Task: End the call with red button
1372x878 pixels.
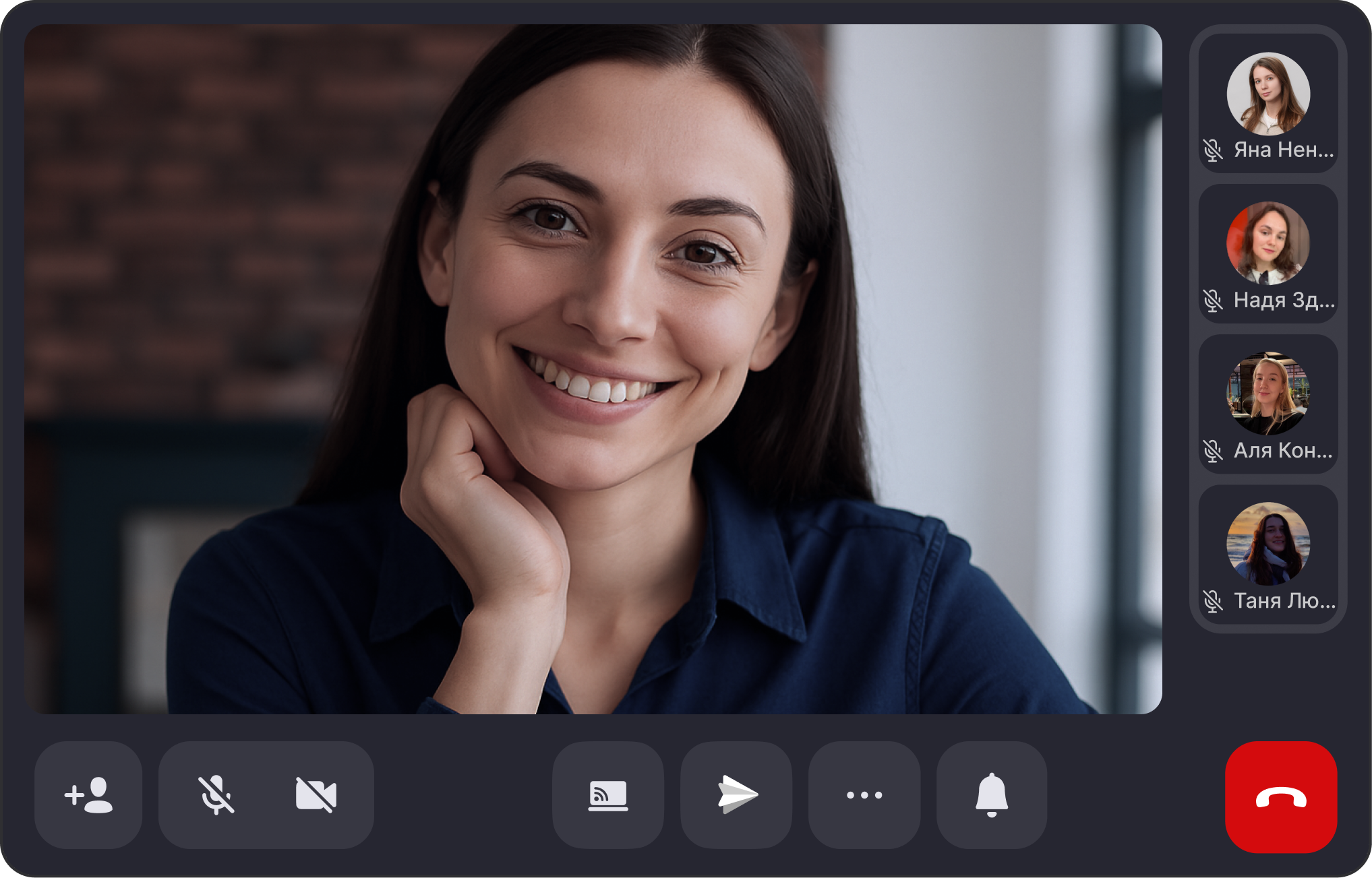Action: (1280, 797)
